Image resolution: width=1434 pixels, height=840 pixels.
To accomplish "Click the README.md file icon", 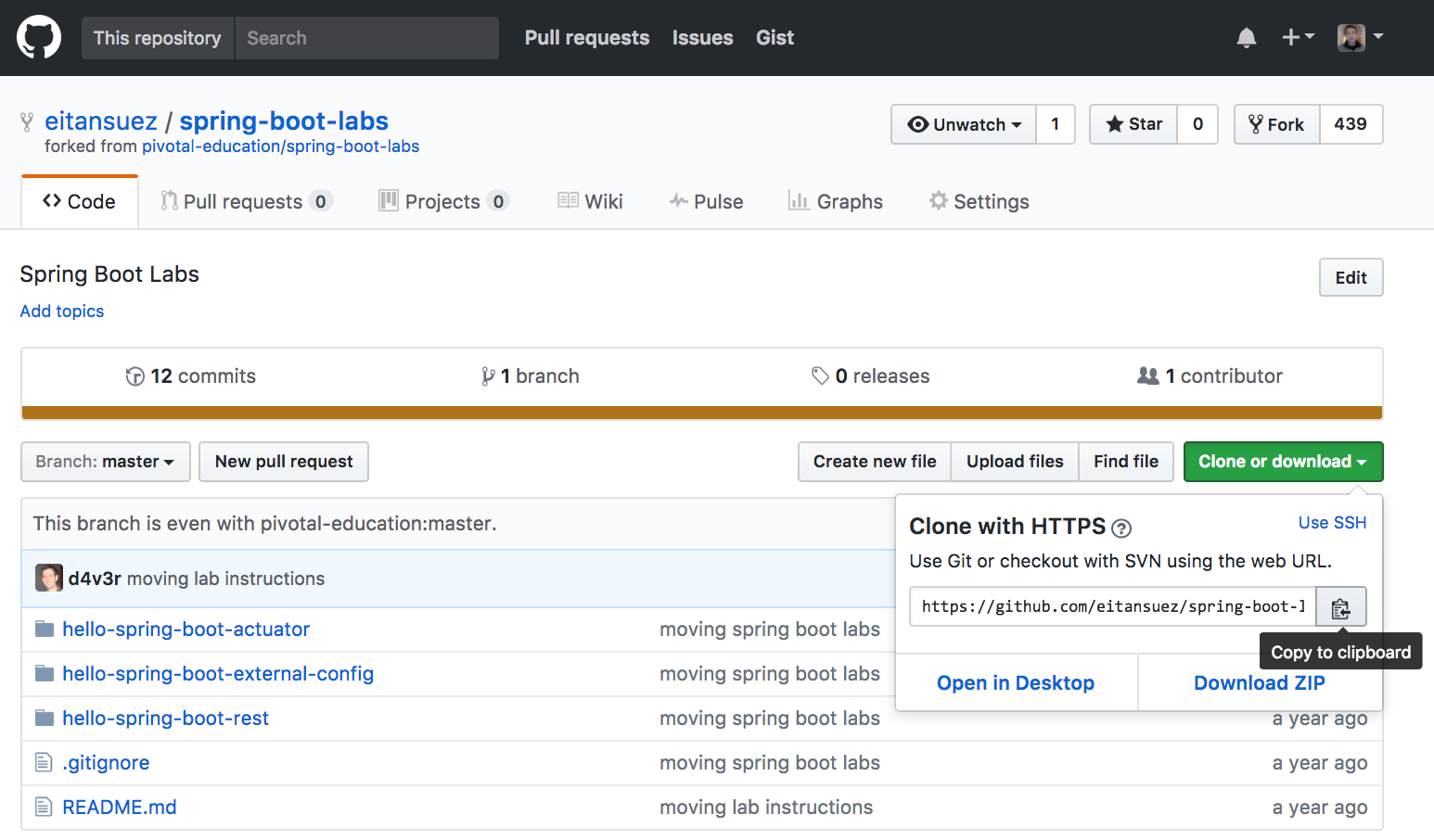I will pos(44,808).
